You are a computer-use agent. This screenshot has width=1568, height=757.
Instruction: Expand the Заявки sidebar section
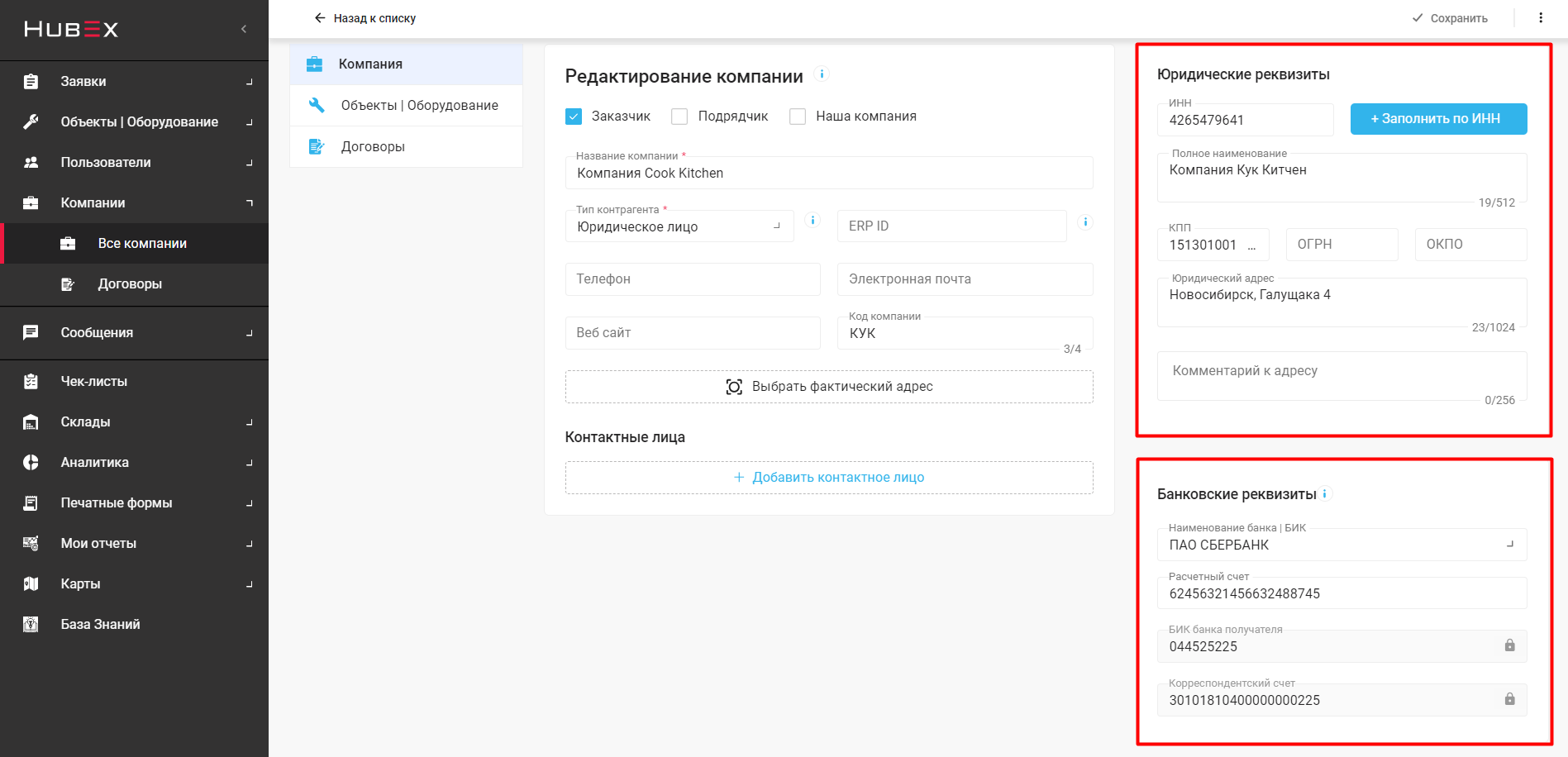click(134, 81)
